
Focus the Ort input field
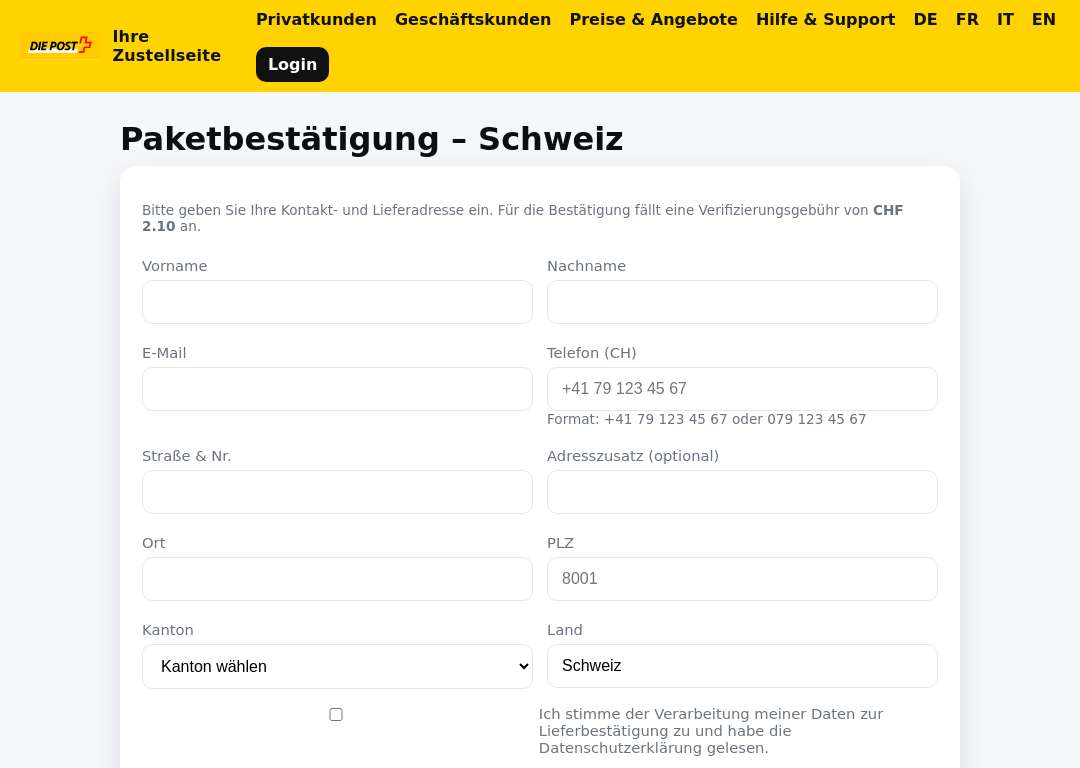pyautogui.click(x=338, y=579)
